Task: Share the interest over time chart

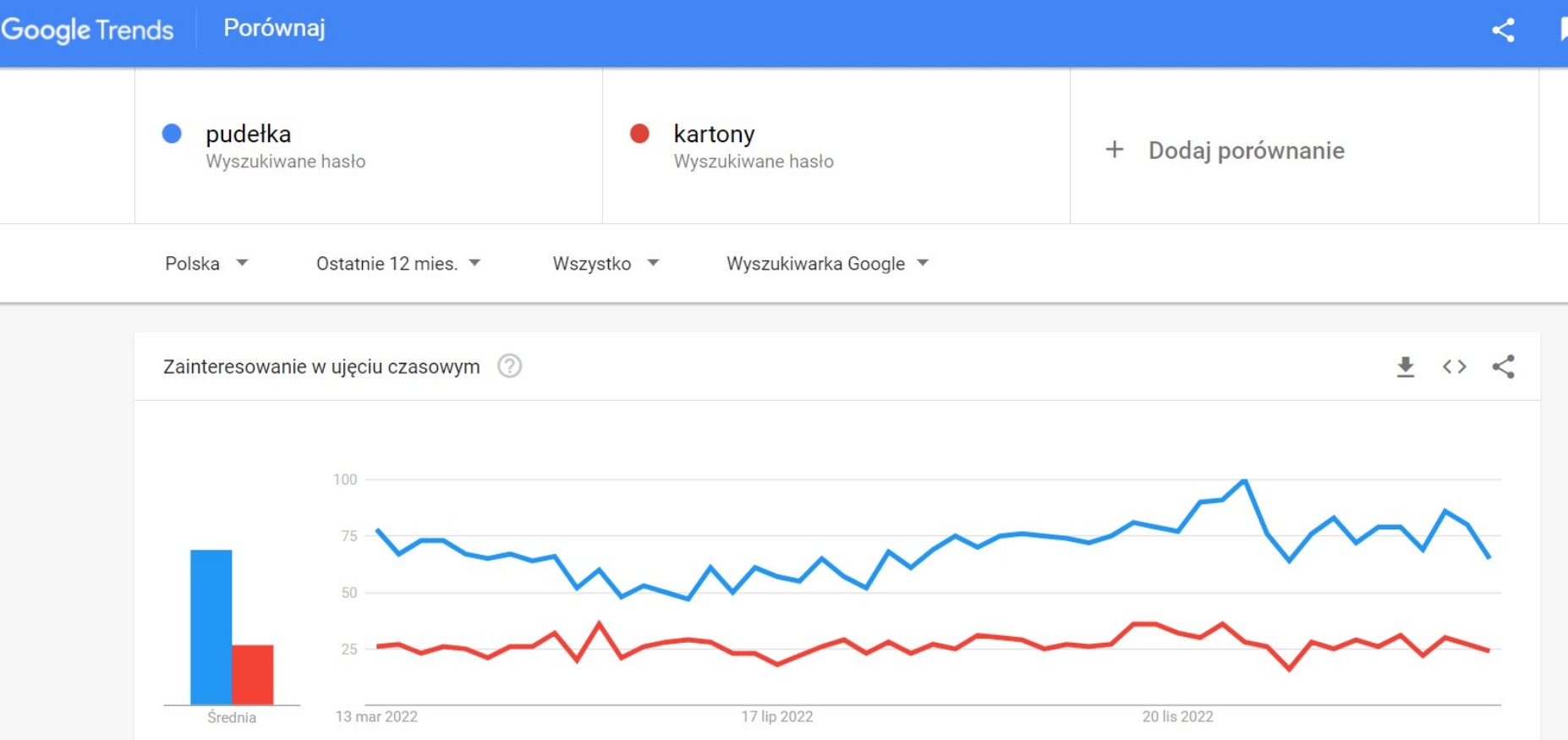Action: pyautogui.click(x=1503, y=367)
